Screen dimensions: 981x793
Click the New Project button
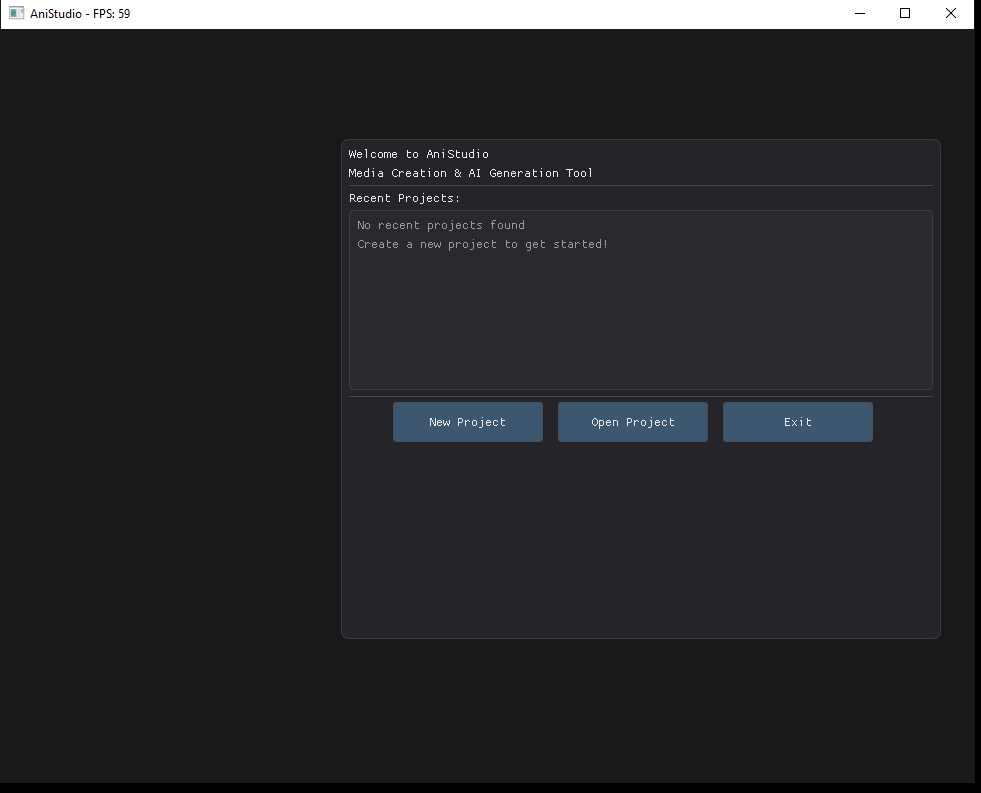tap(467, 422)
